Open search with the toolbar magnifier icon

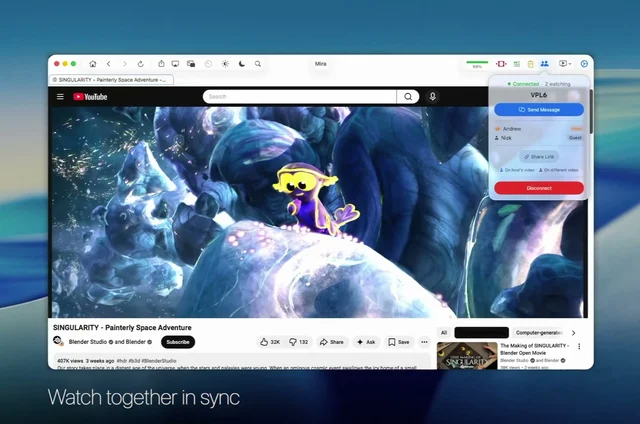click(x=258, y=64)
